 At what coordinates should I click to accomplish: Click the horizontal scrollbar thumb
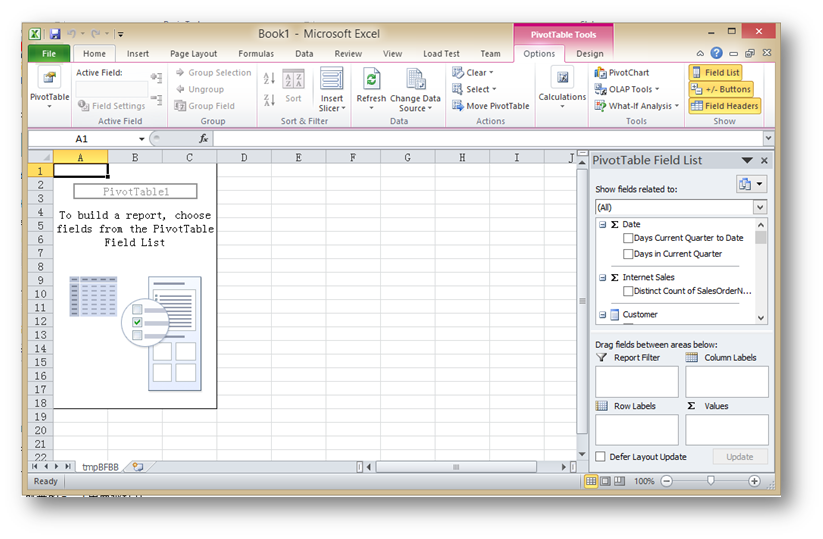[x=456, y=467]
